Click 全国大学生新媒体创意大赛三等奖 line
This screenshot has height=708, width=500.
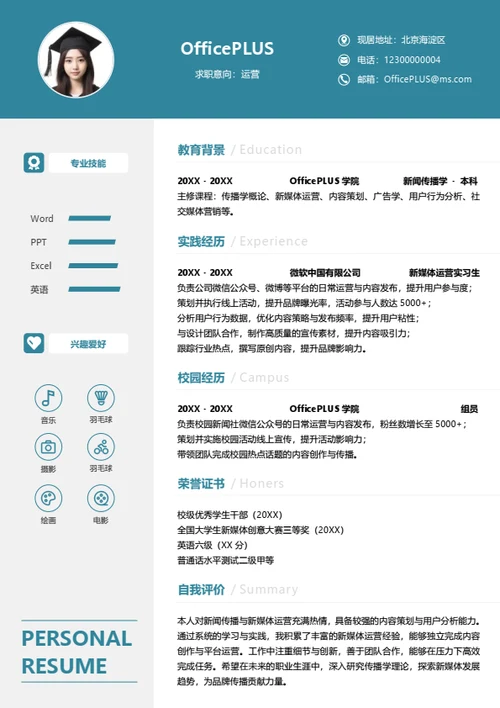coord(260,530)
